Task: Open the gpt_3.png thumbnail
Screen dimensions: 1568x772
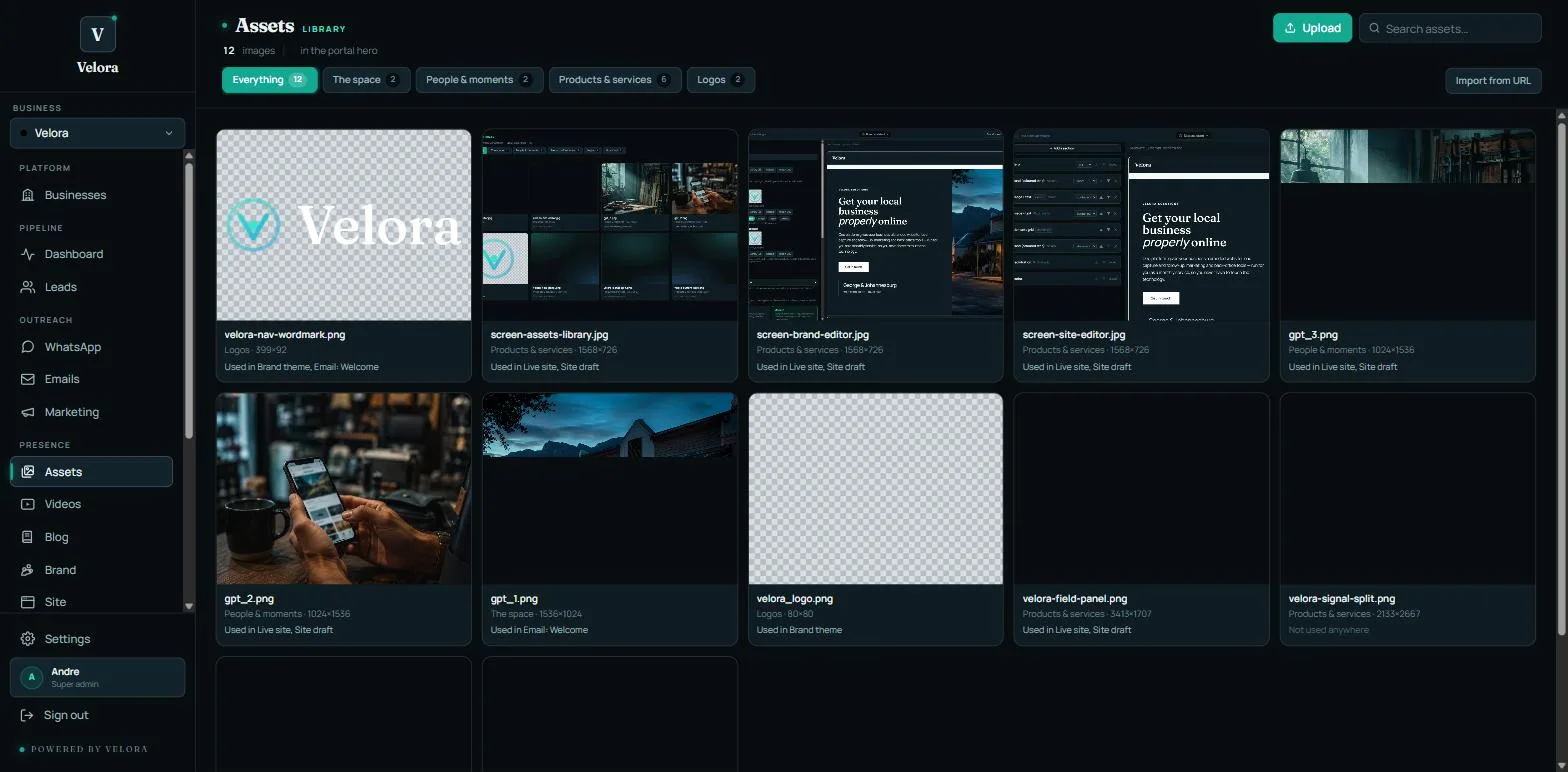Action: click(1408, 225)
